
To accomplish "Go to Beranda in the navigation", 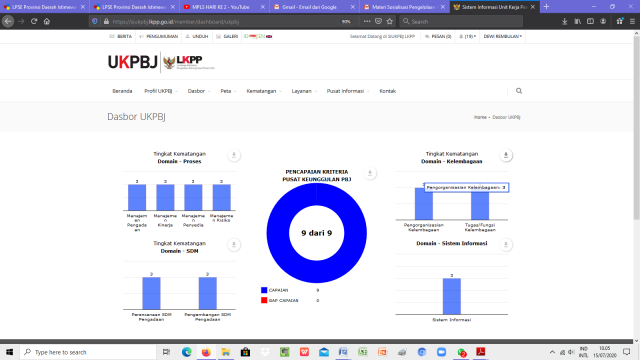I will [x=122, y=91].
